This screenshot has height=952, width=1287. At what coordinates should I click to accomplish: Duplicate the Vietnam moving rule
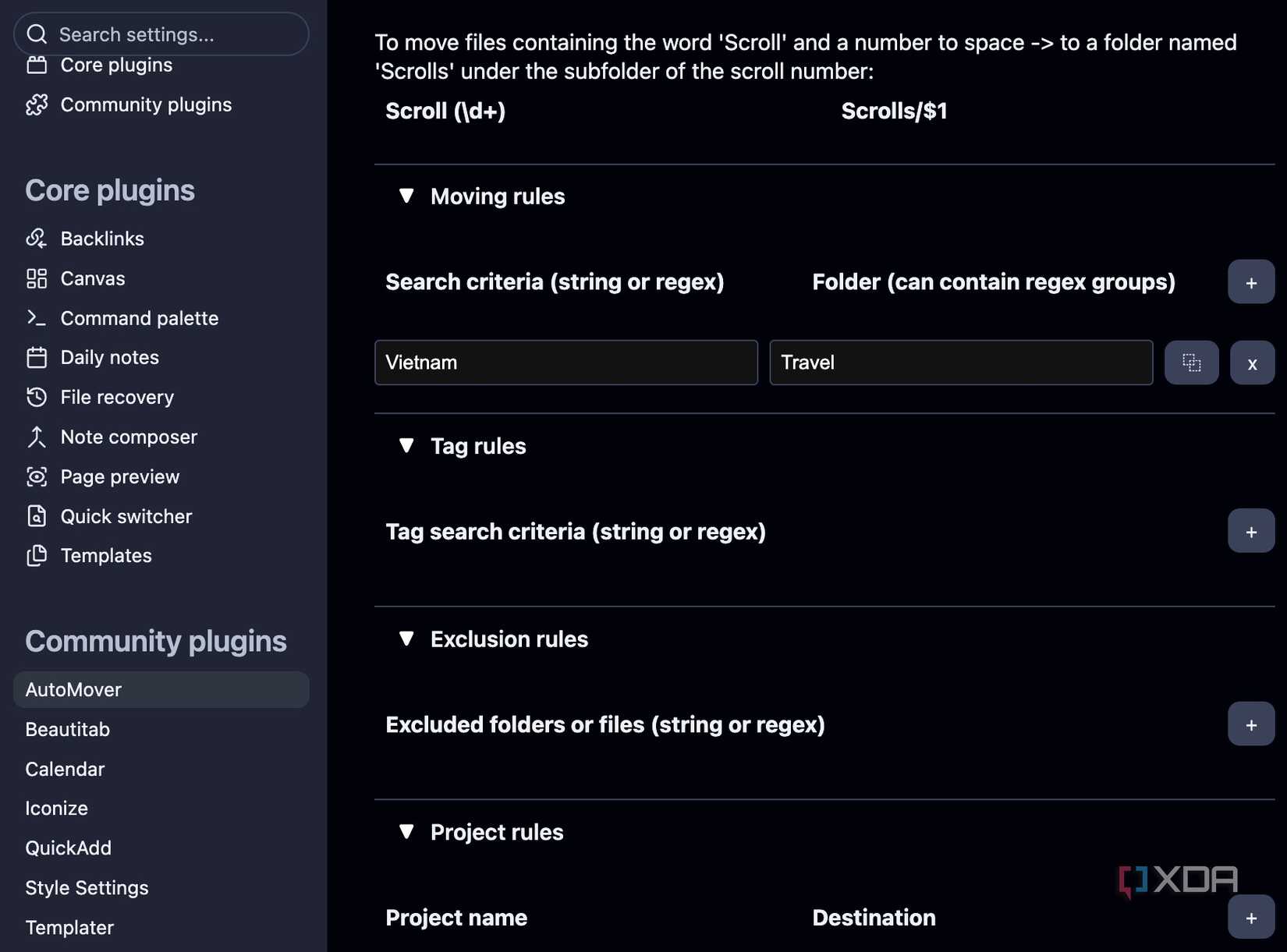[x=1191, y=363]
